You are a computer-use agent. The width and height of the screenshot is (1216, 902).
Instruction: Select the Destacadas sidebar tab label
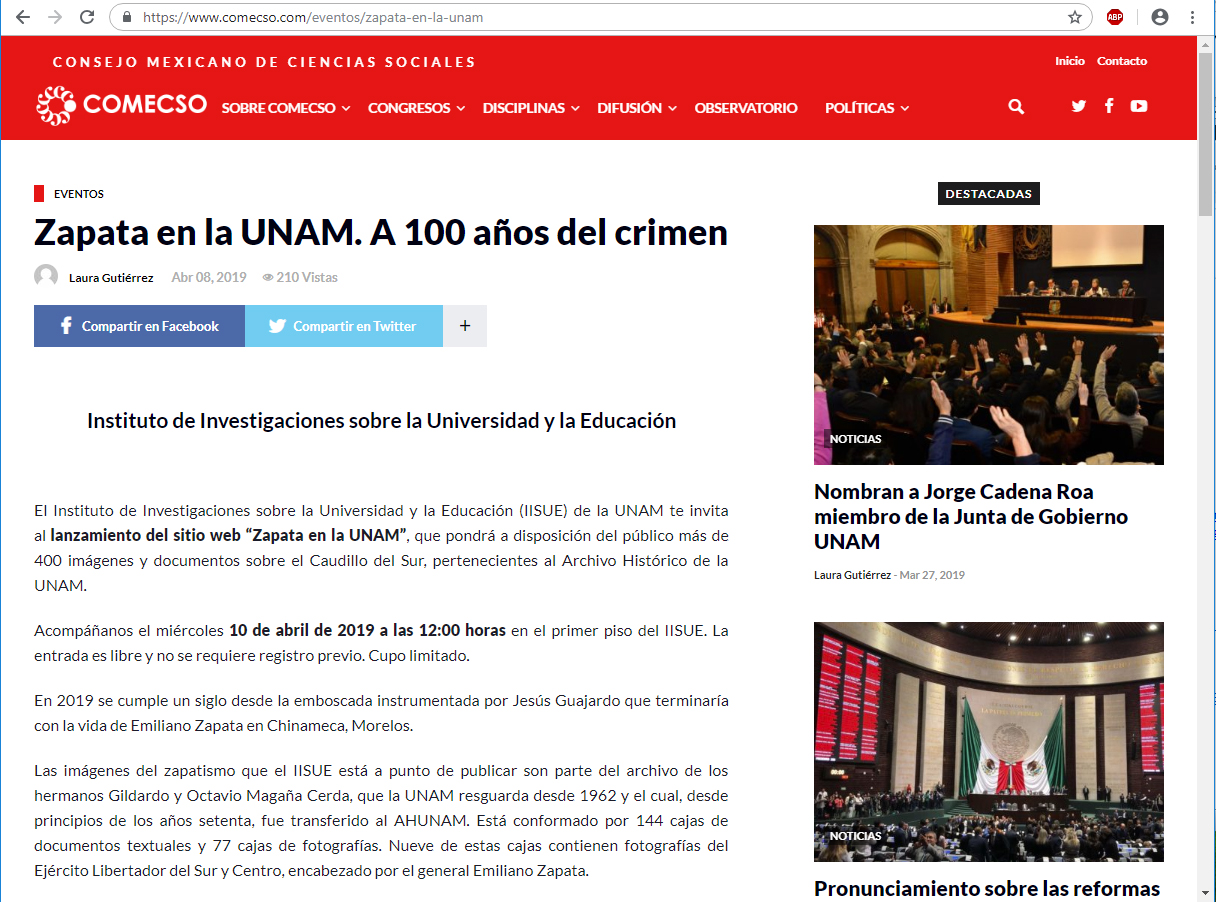coord(989,194)
